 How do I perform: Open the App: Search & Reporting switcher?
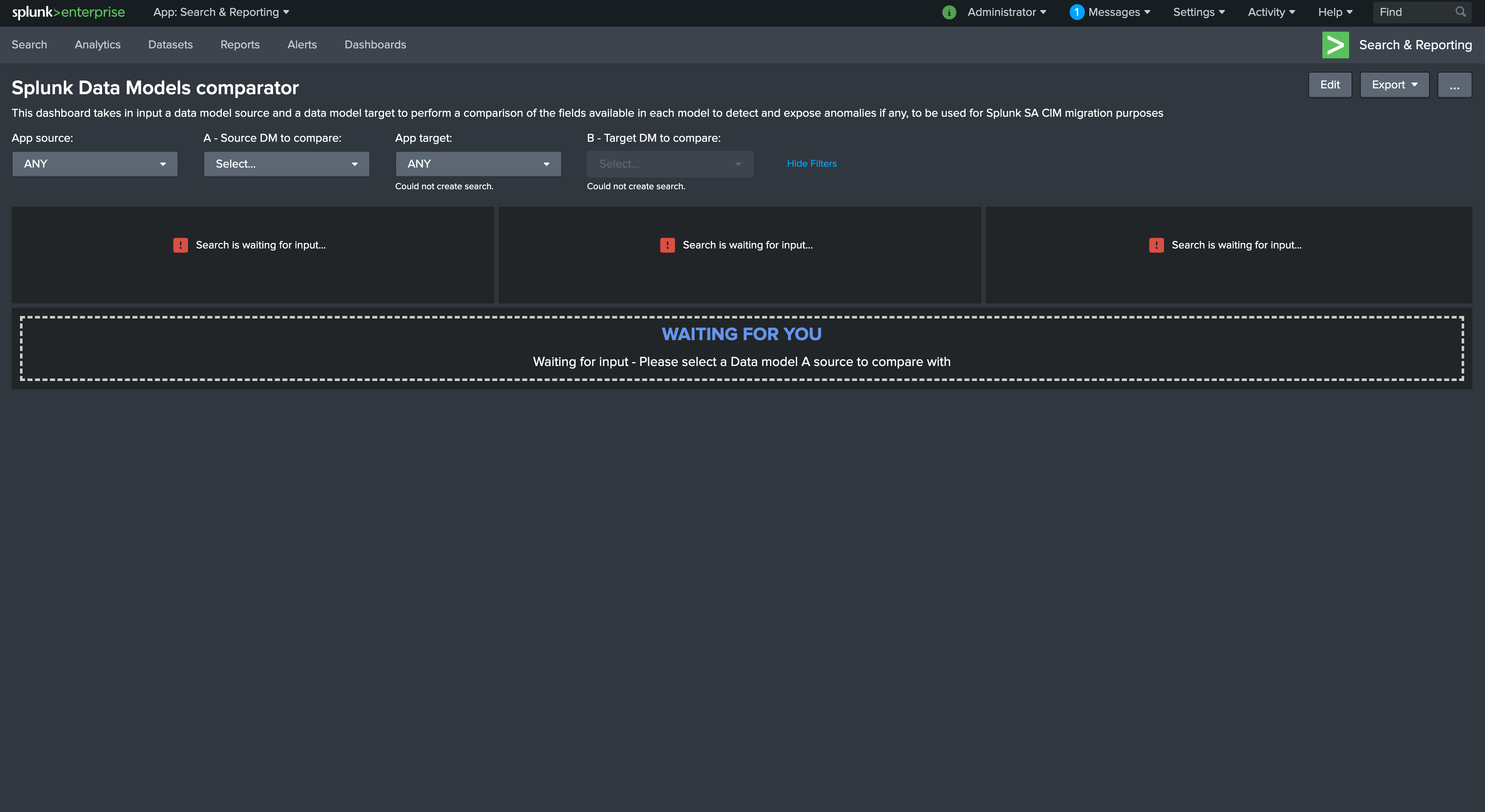tap(221, 12)
